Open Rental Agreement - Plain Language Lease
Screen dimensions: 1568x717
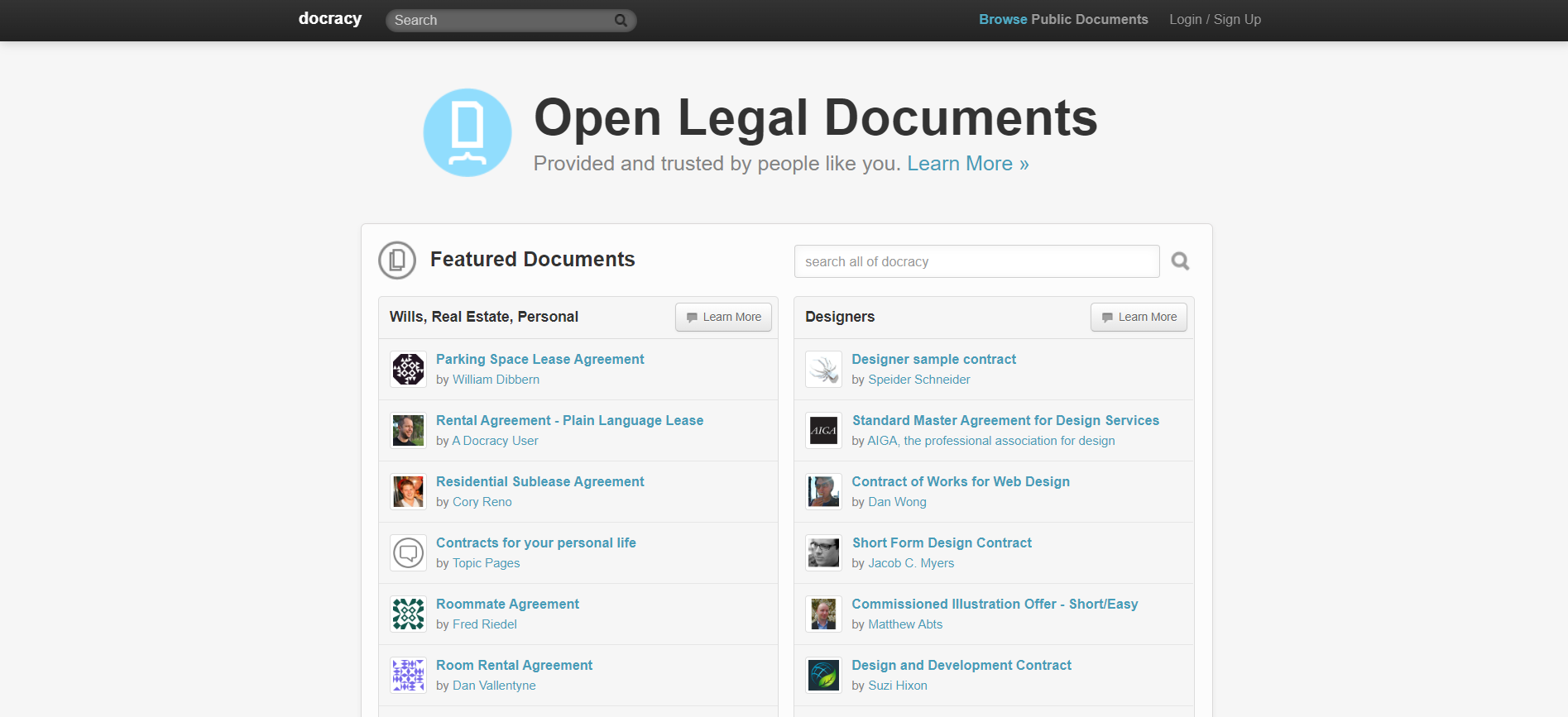coord(569,420)
